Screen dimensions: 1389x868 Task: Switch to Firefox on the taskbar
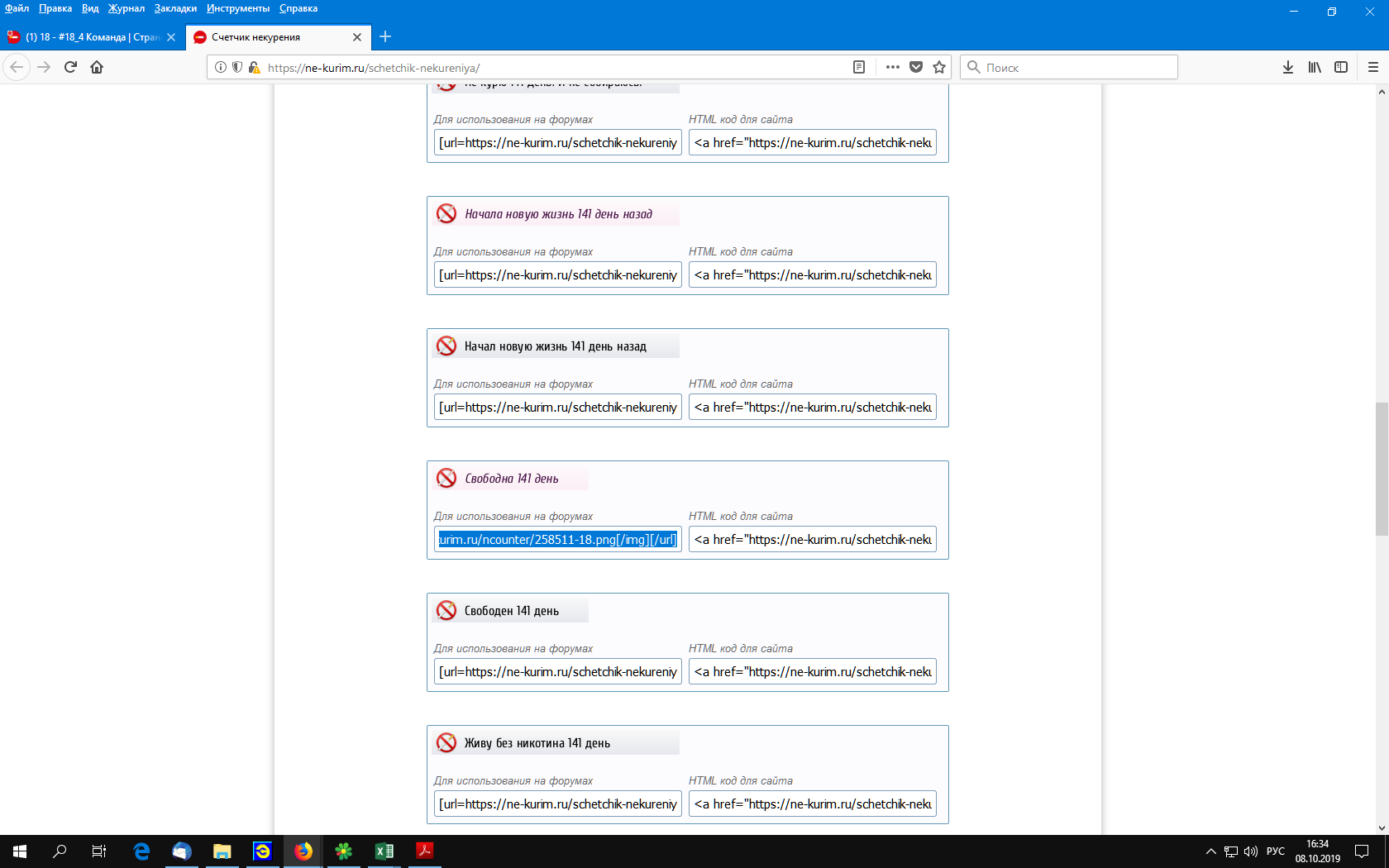[x=303, y=851]
